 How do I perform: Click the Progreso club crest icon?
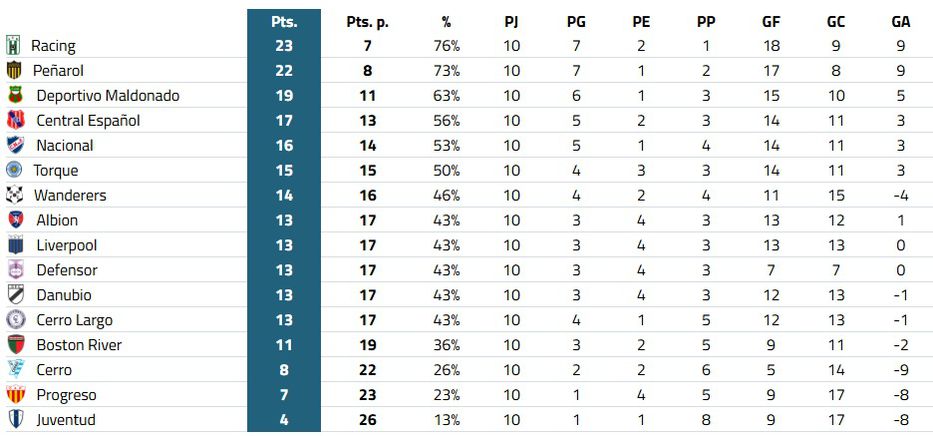[x=15, y=395]
